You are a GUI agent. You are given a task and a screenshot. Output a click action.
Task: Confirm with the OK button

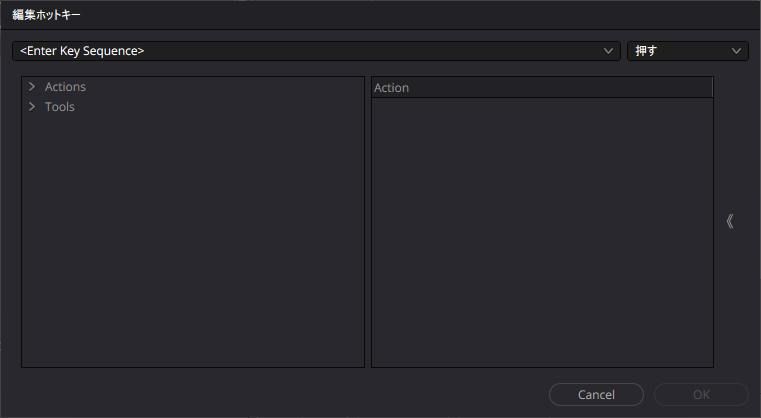click(x=701, y=394)
